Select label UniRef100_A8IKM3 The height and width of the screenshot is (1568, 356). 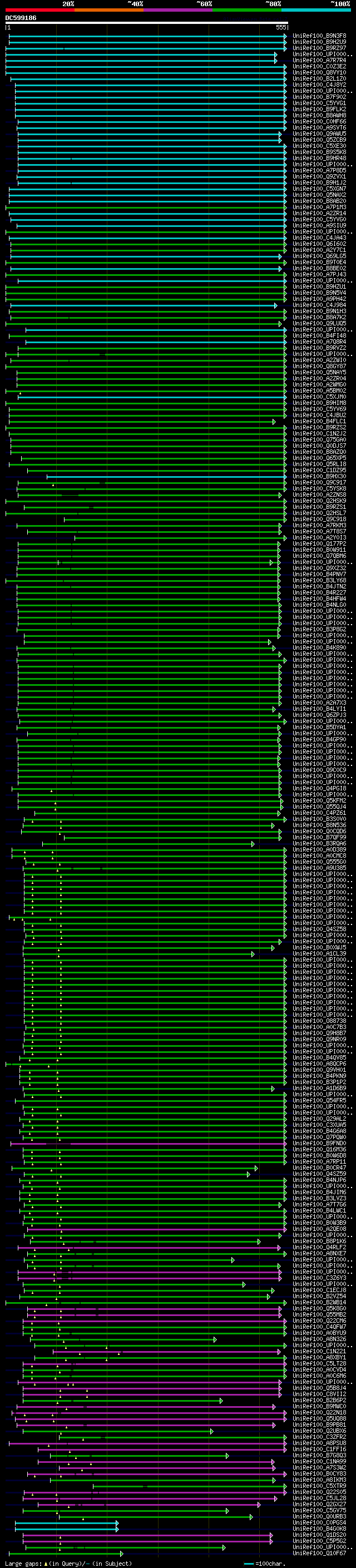[319, 1479]
